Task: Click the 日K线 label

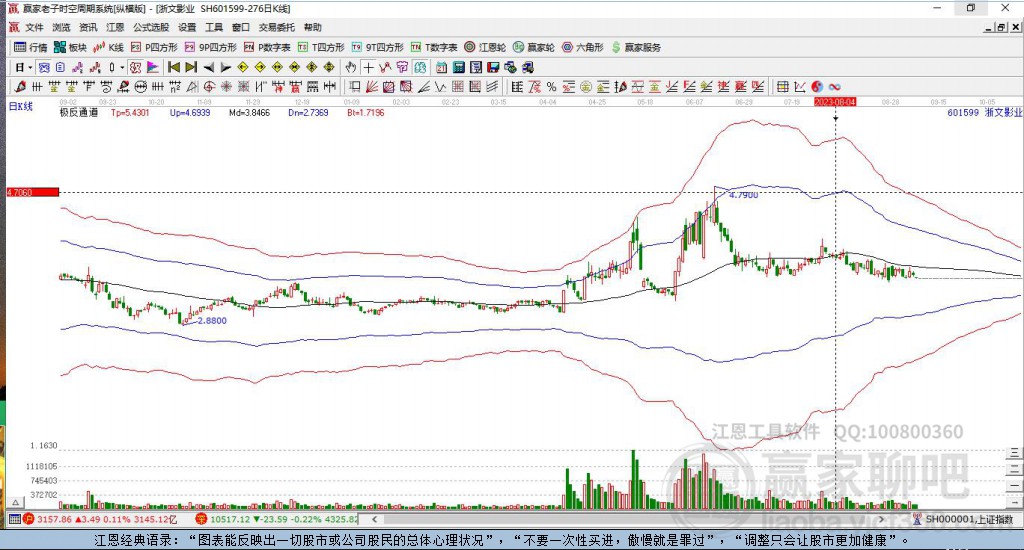Action: pos(20,106)
